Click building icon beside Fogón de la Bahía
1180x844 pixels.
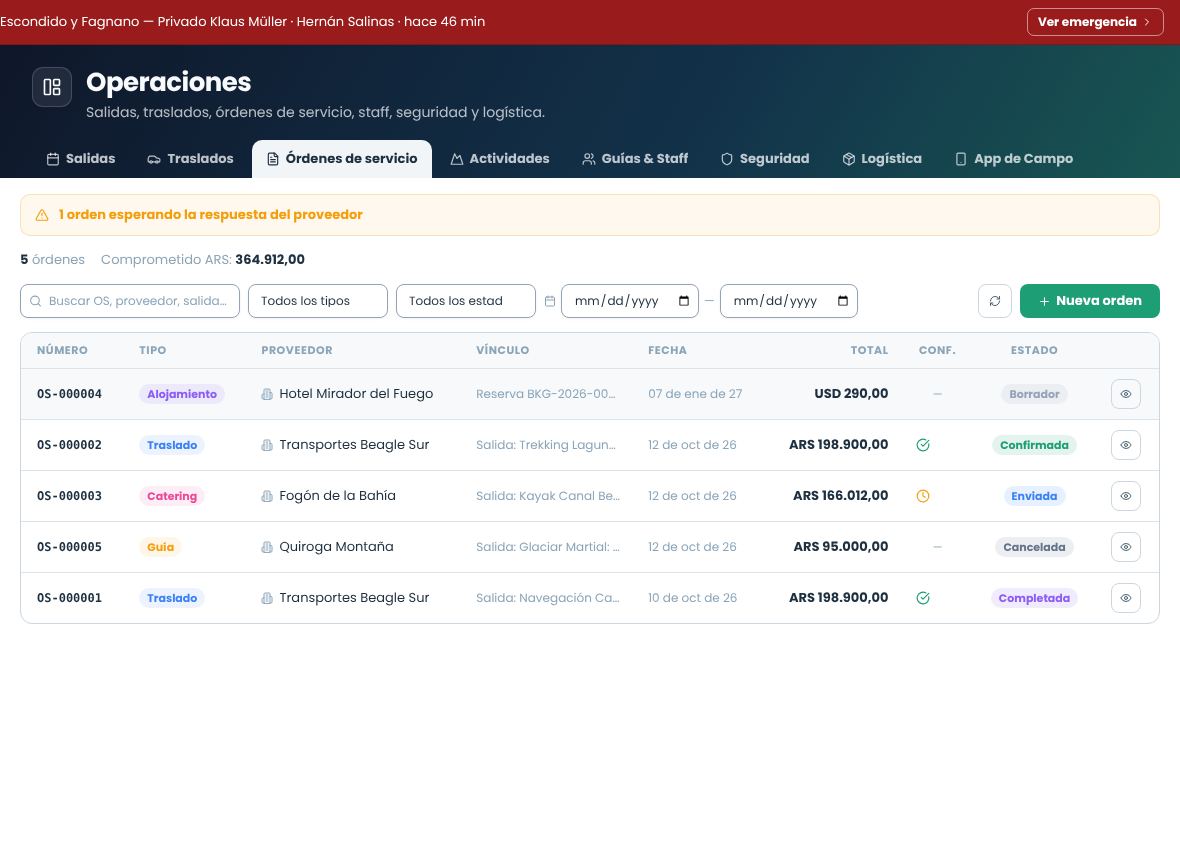click(x=267, y=496)
